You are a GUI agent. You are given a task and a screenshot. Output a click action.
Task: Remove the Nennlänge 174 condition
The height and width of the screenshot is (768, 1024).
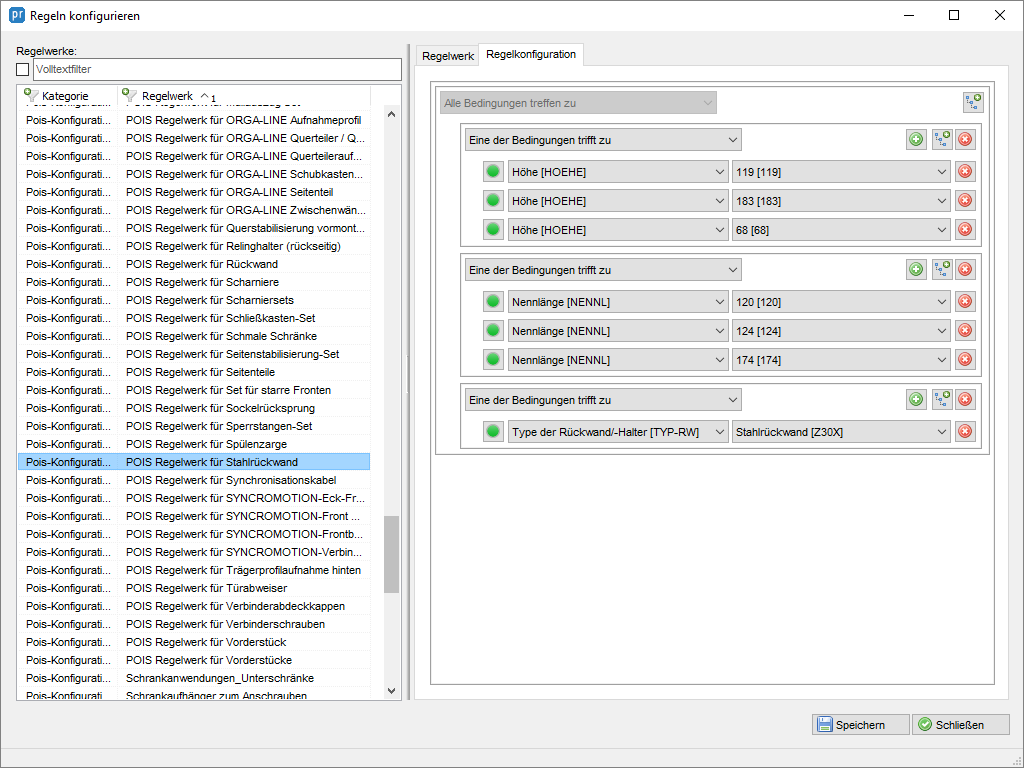click(x=965, y=359)
